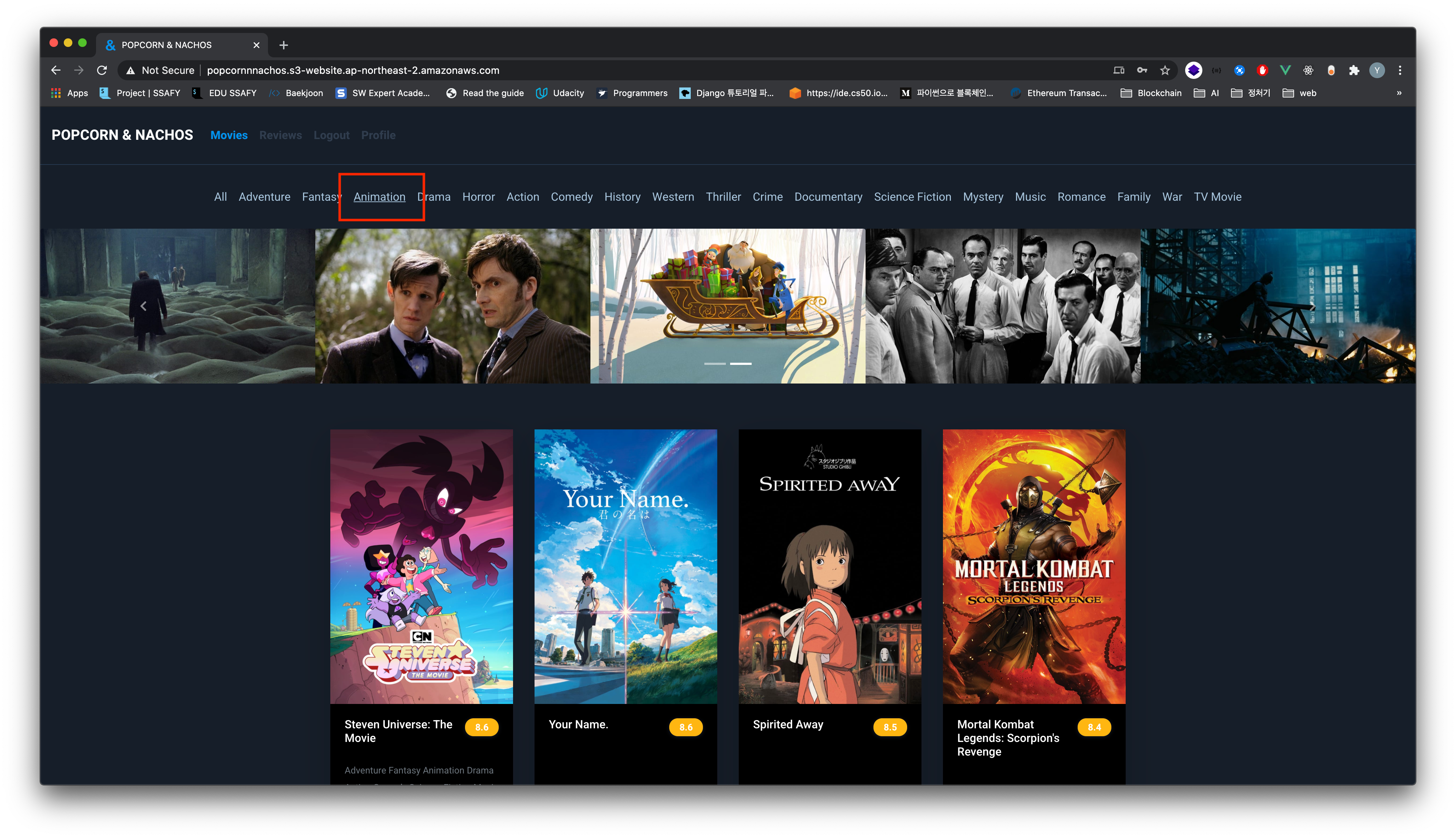Screen dimensions: 1456x838
Task: Select the Comedy genre filter
Action: point(571,197)
